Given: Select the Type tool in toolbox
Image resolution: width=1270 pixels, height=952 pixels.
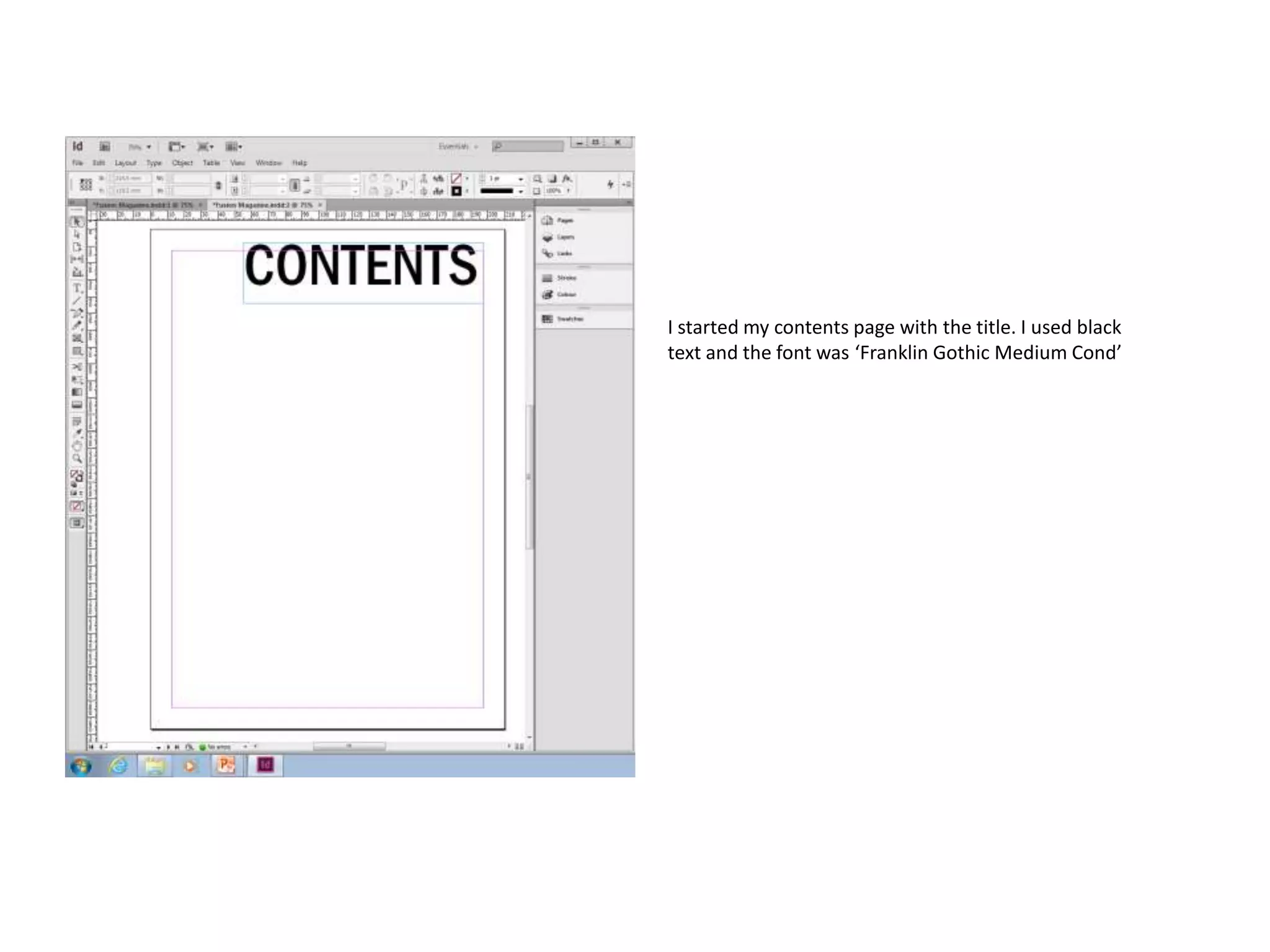Looking at the screenshot, I should click(78, 288).
